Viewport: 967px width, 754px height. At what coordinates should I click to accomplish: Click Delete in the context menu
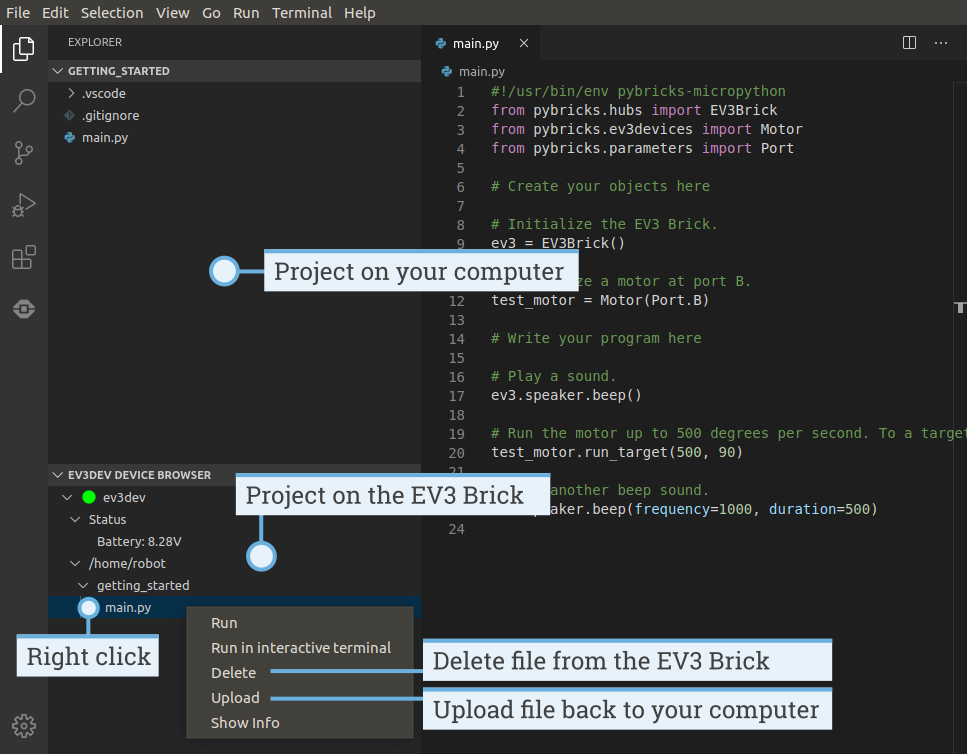click(233, 673)
